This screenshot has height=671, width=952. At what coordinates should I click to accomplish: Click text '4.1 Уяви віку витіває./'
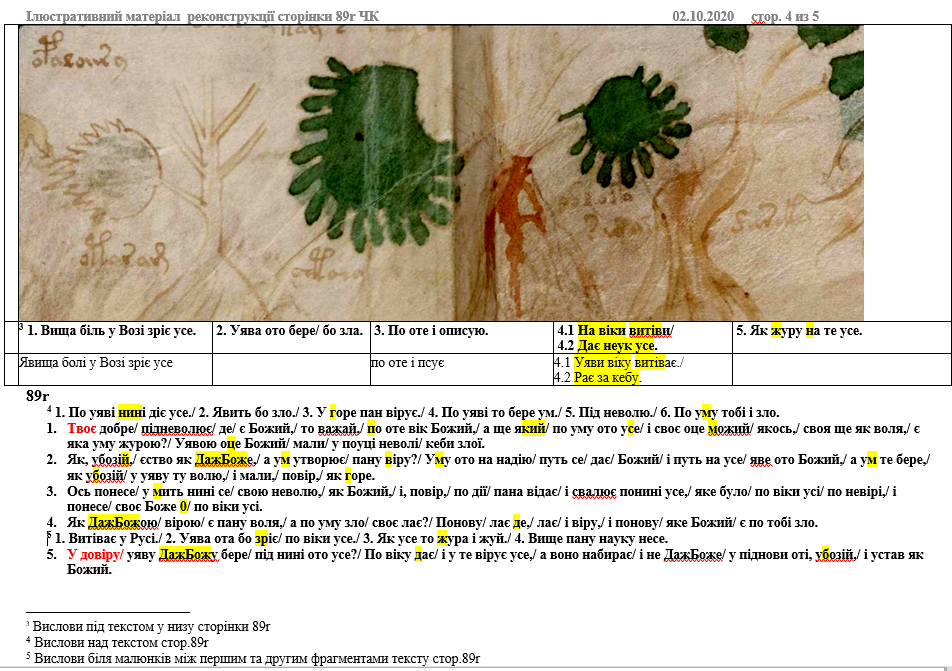[619, 363]
